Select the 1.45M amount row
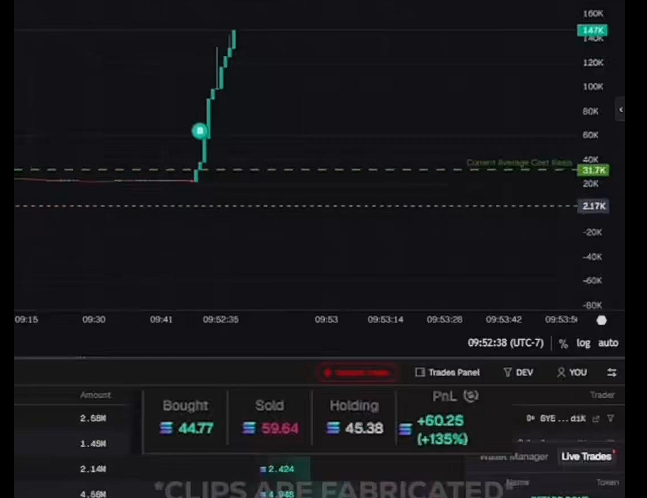This screenshot has height=498, width=647. click(93, 444)
